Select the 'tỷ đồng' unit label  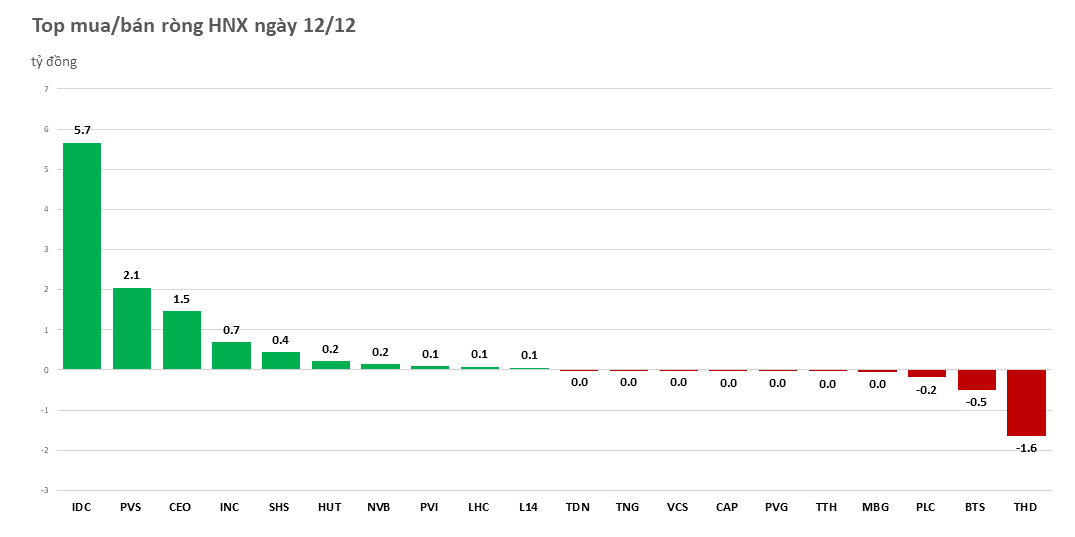click(54, 62)
